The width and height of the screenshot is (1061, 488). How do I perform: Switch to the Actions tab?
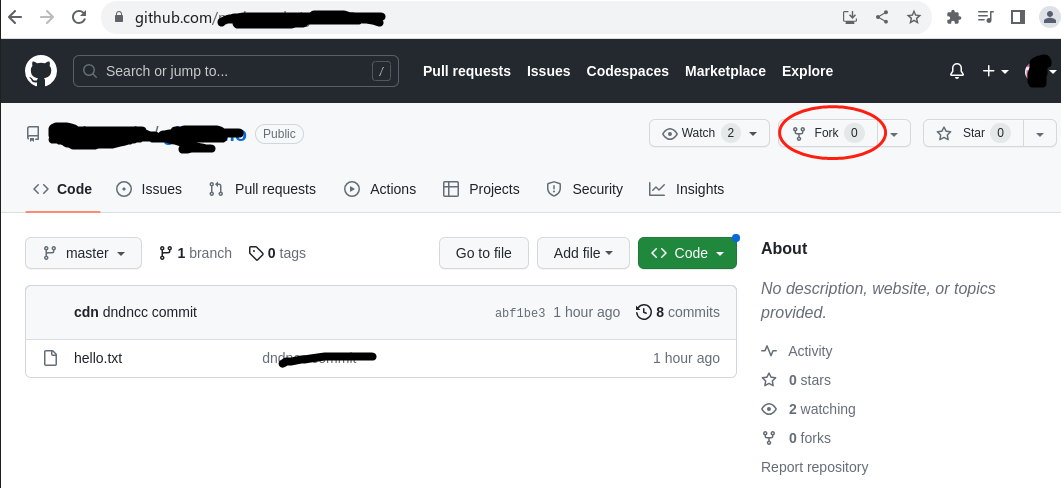pyautogui.click(x=380, y=190)
